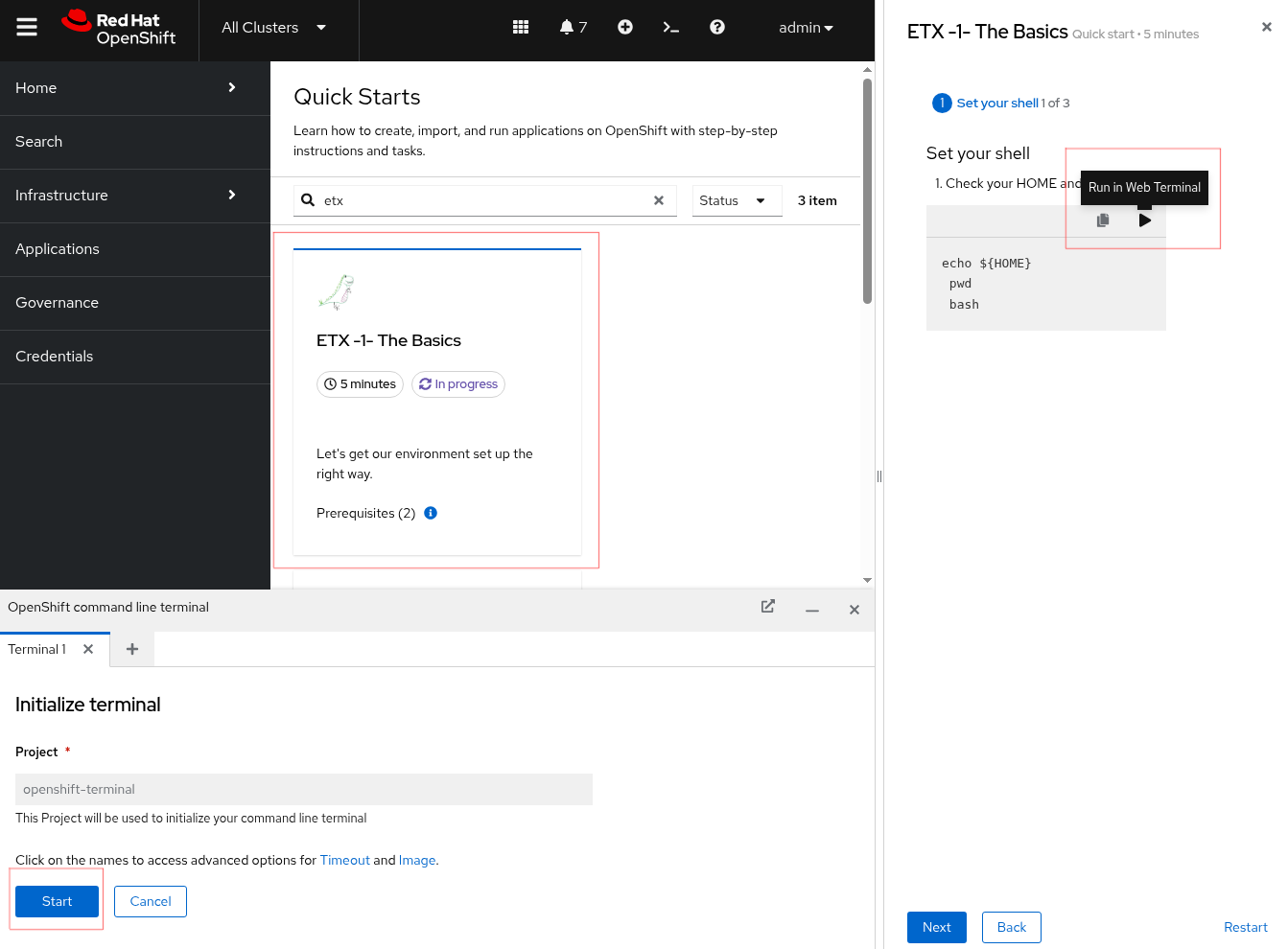
Task: Open terminal in new window icon
Action: tap(768, 607)
